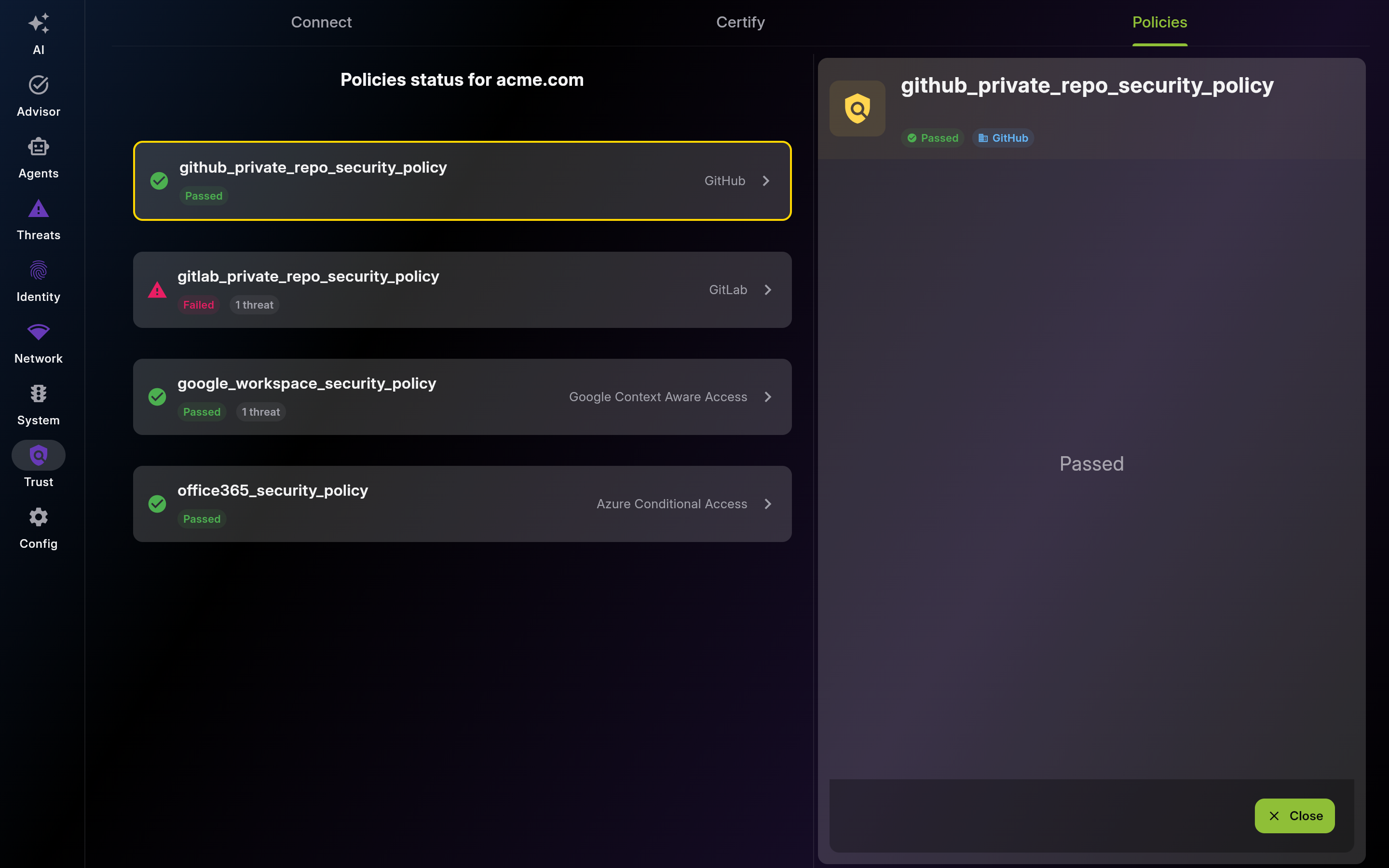The image size is (1389, 868).
Task: Click the large Passed text in details body
Action: 1091,464
